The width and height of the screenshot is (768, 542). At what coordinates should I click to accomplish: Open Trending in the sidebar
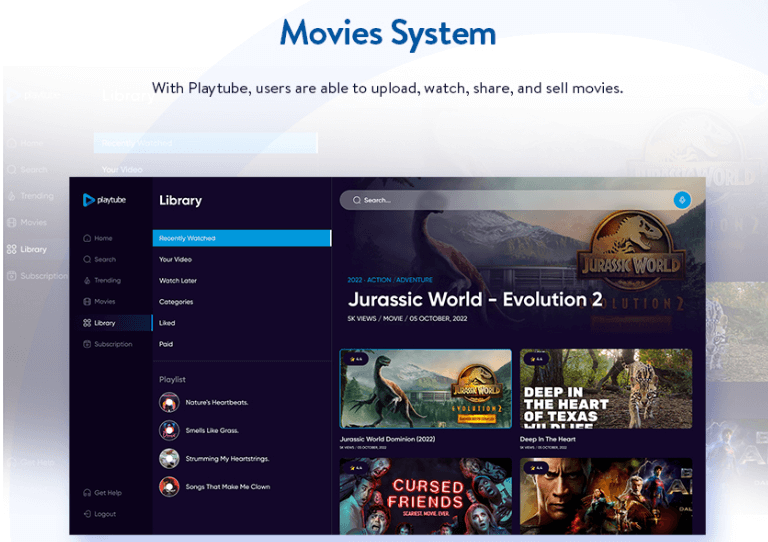point(102,280)
